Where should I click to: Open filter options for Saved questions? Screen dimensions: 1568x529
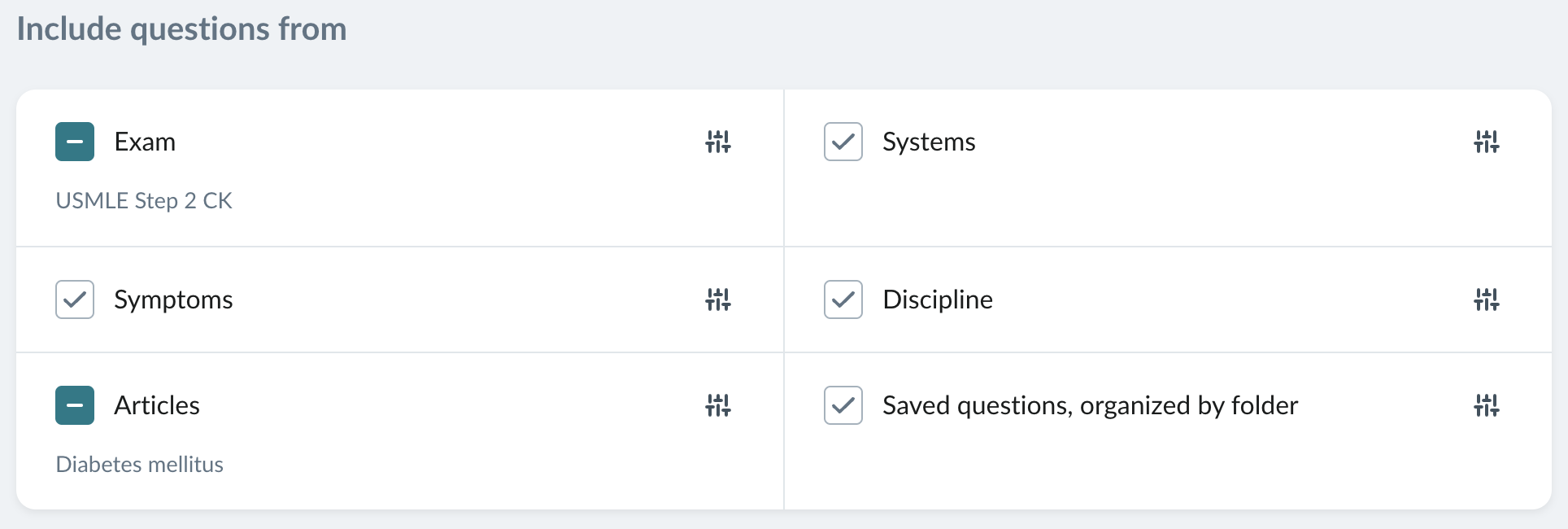(1487, 405)
